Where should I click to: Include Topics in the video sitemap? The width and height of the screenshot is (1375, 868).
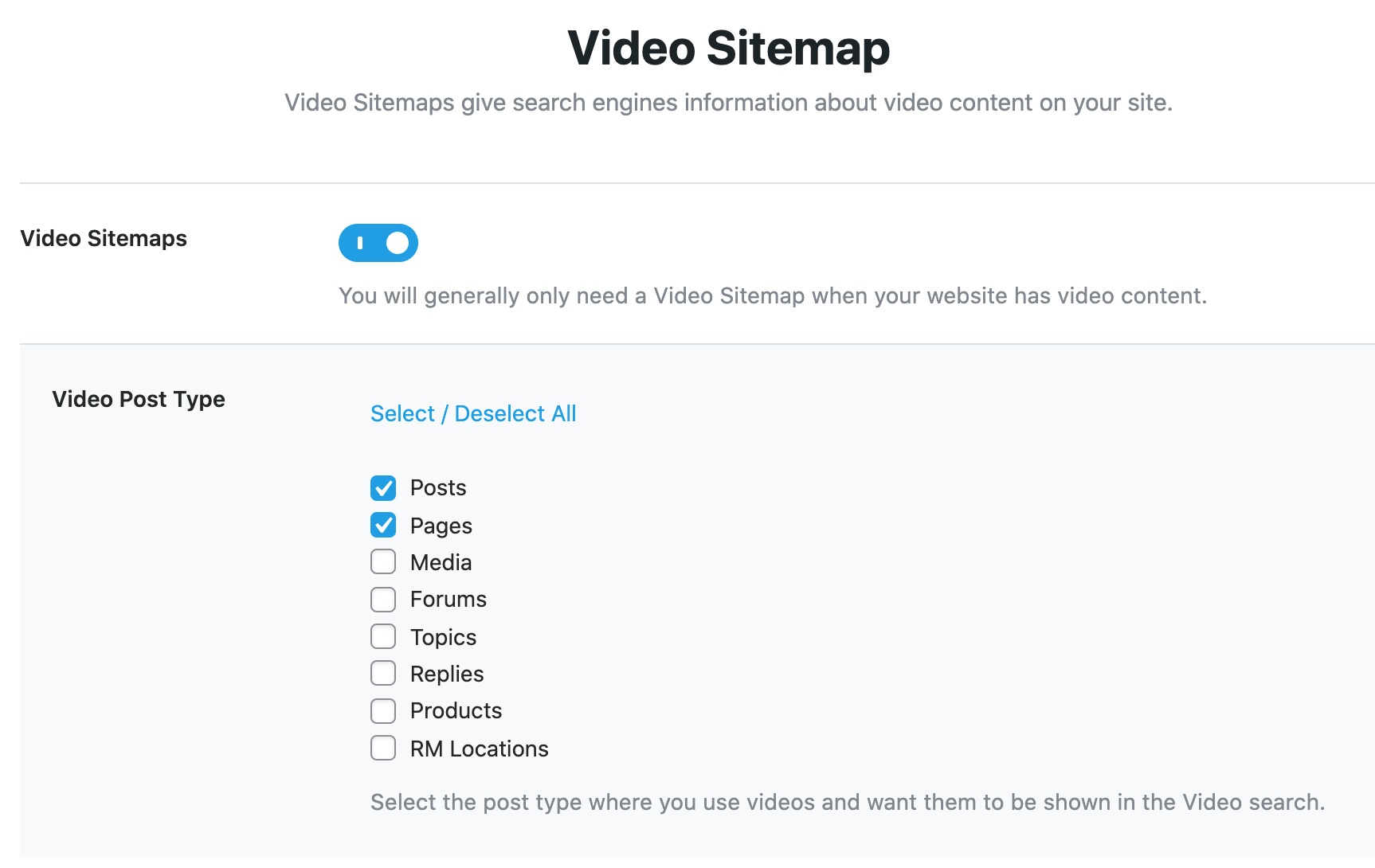click(383, 636)
